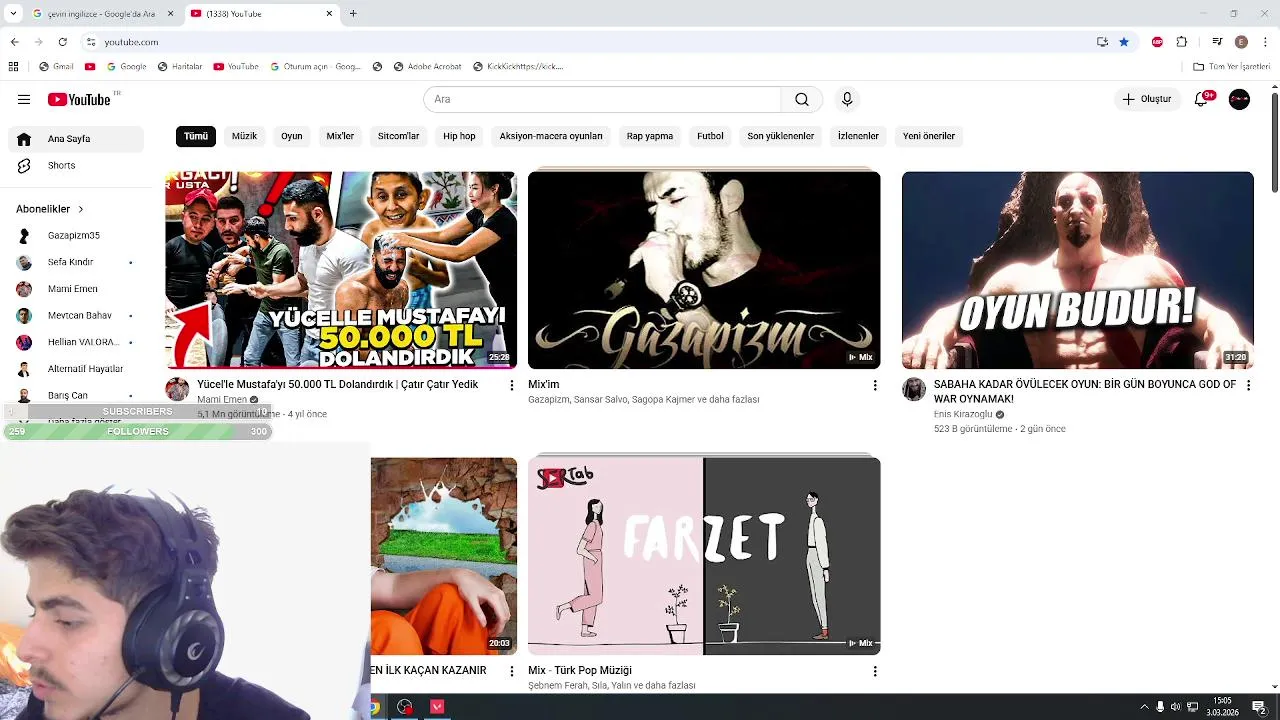Open the Haritalar bookmark
This screenshot has width=1280, height=720.
(x=179, y=67)
